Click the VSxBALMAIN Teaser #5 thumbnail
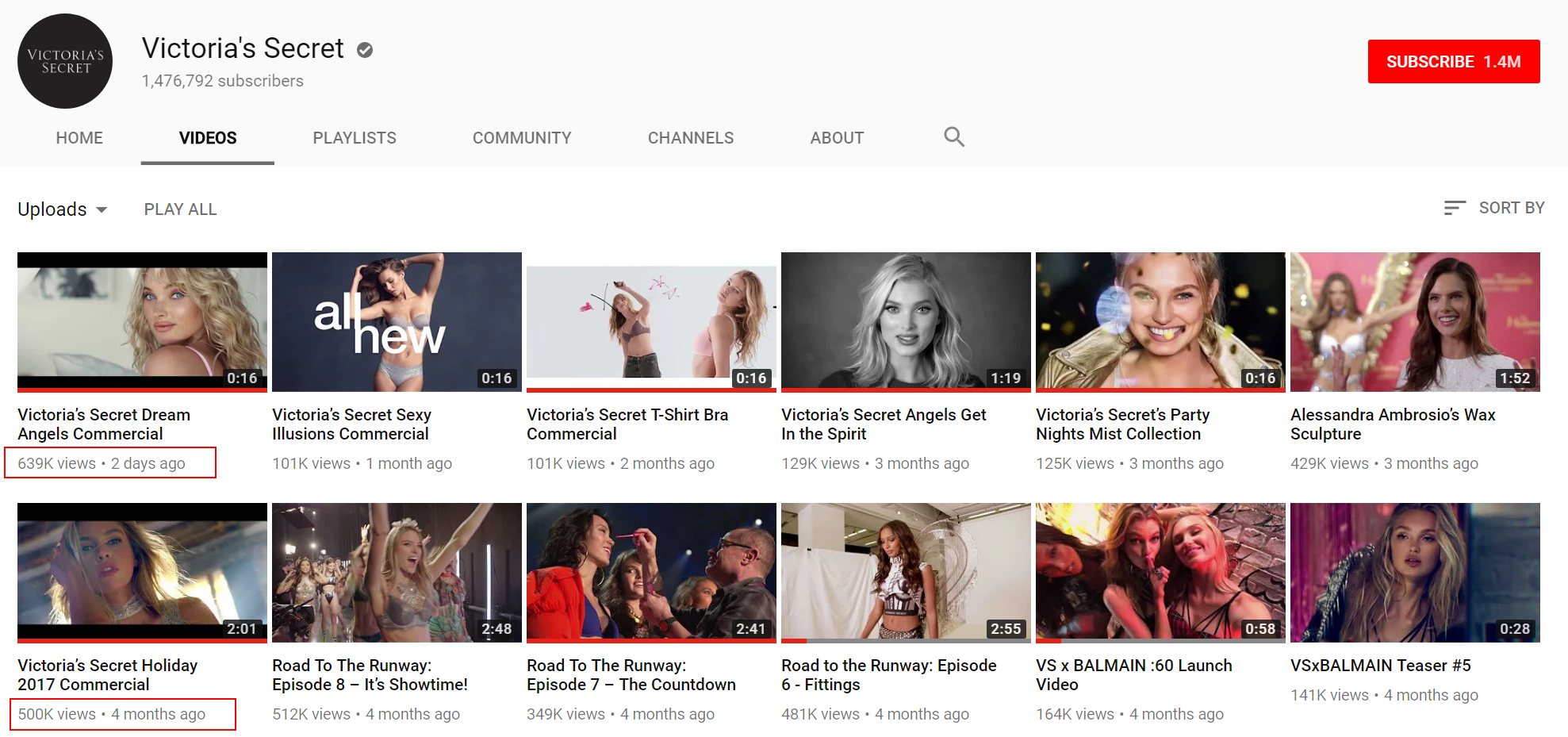Screen dimensions: 1568x737 pyautogui.click(x=1415, y=573)
